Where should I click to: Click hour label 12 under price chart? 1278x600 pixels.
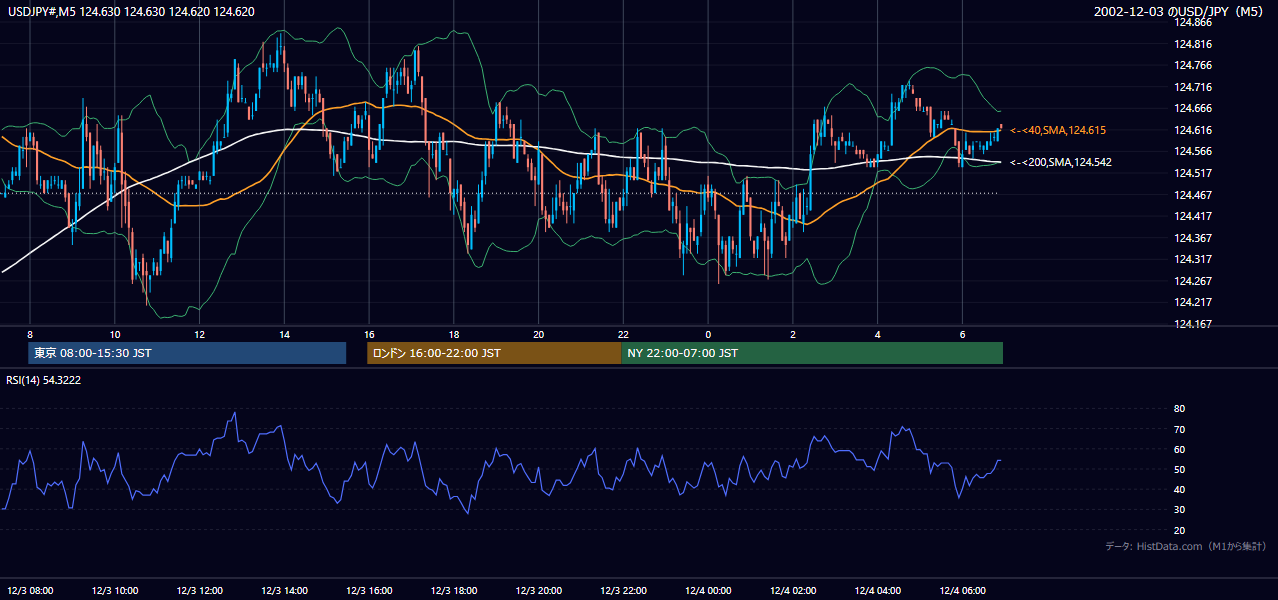(199, 334)
